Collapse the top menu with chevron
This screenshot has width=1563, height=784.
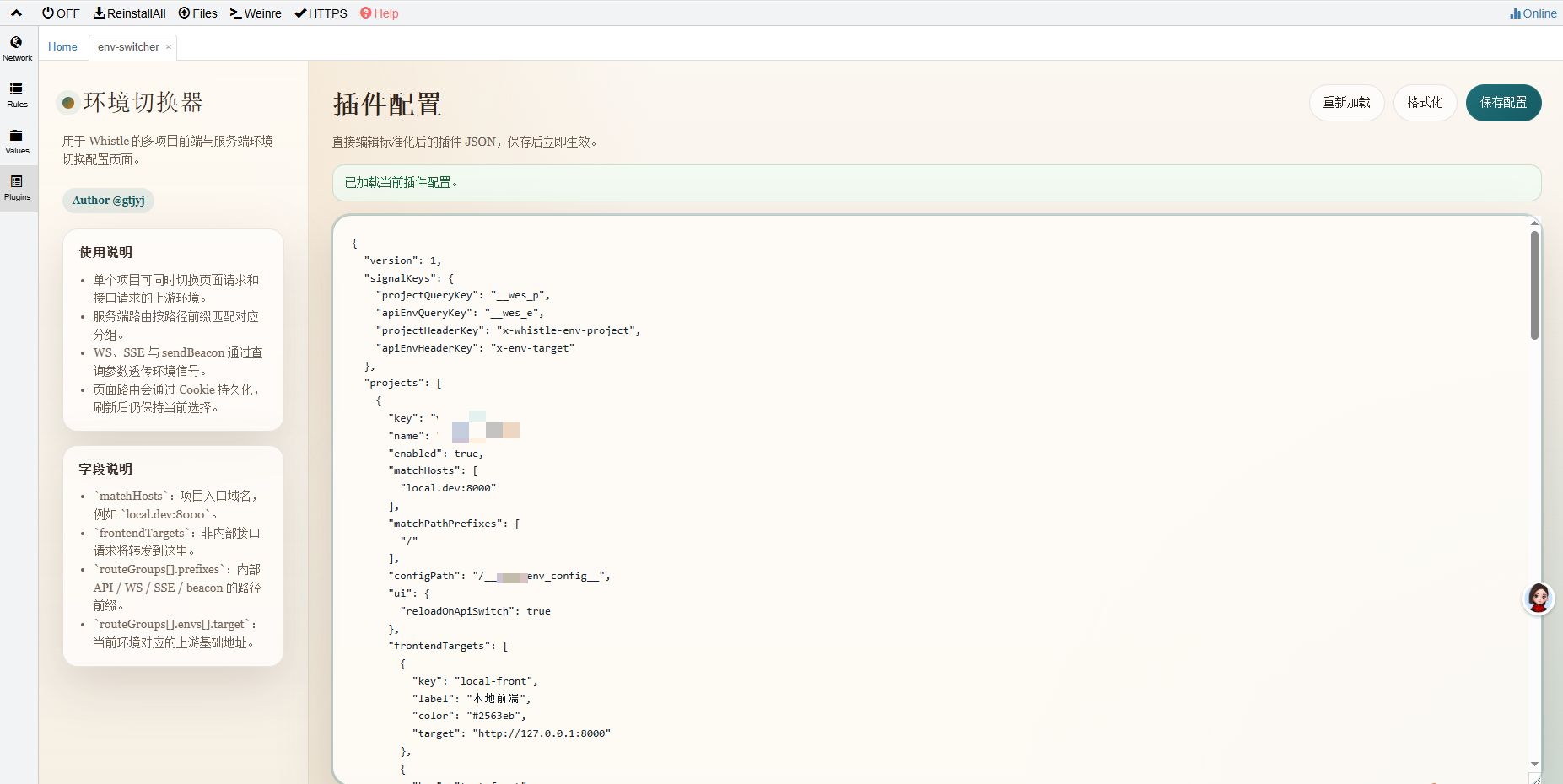pyautogui.click(x=16, y=13)
